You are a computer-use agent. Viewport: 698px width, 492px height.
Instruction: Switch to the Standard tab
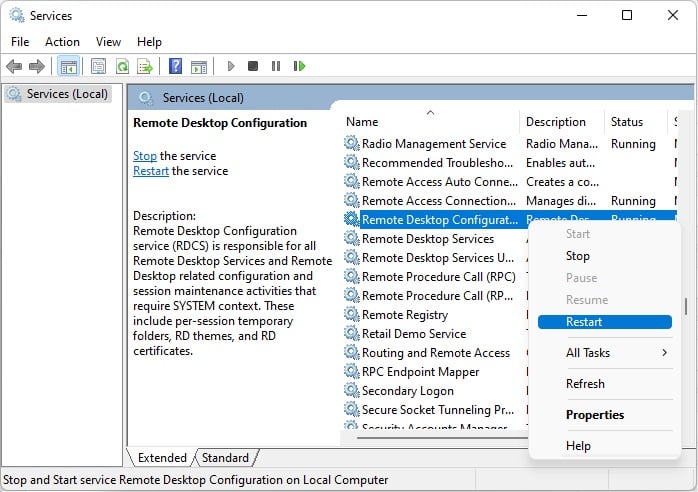click(225, 458)
